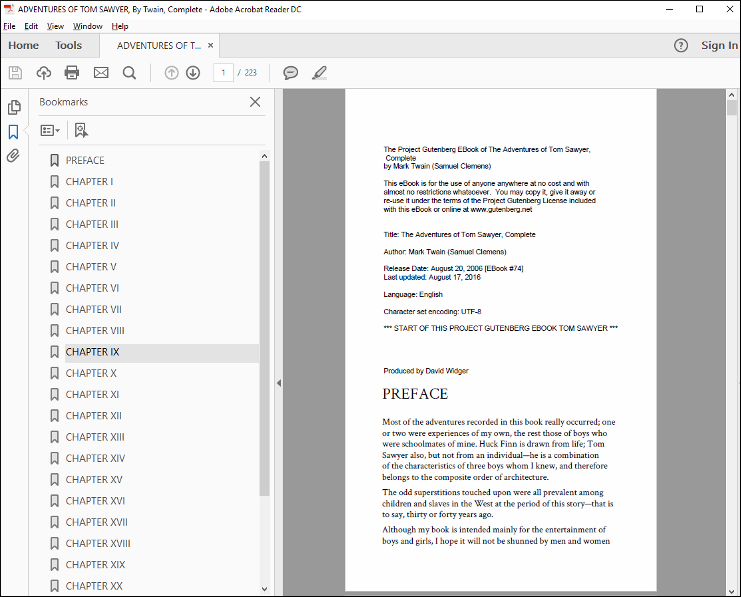Expand the bookmark options dropdown

pos(50,130)
